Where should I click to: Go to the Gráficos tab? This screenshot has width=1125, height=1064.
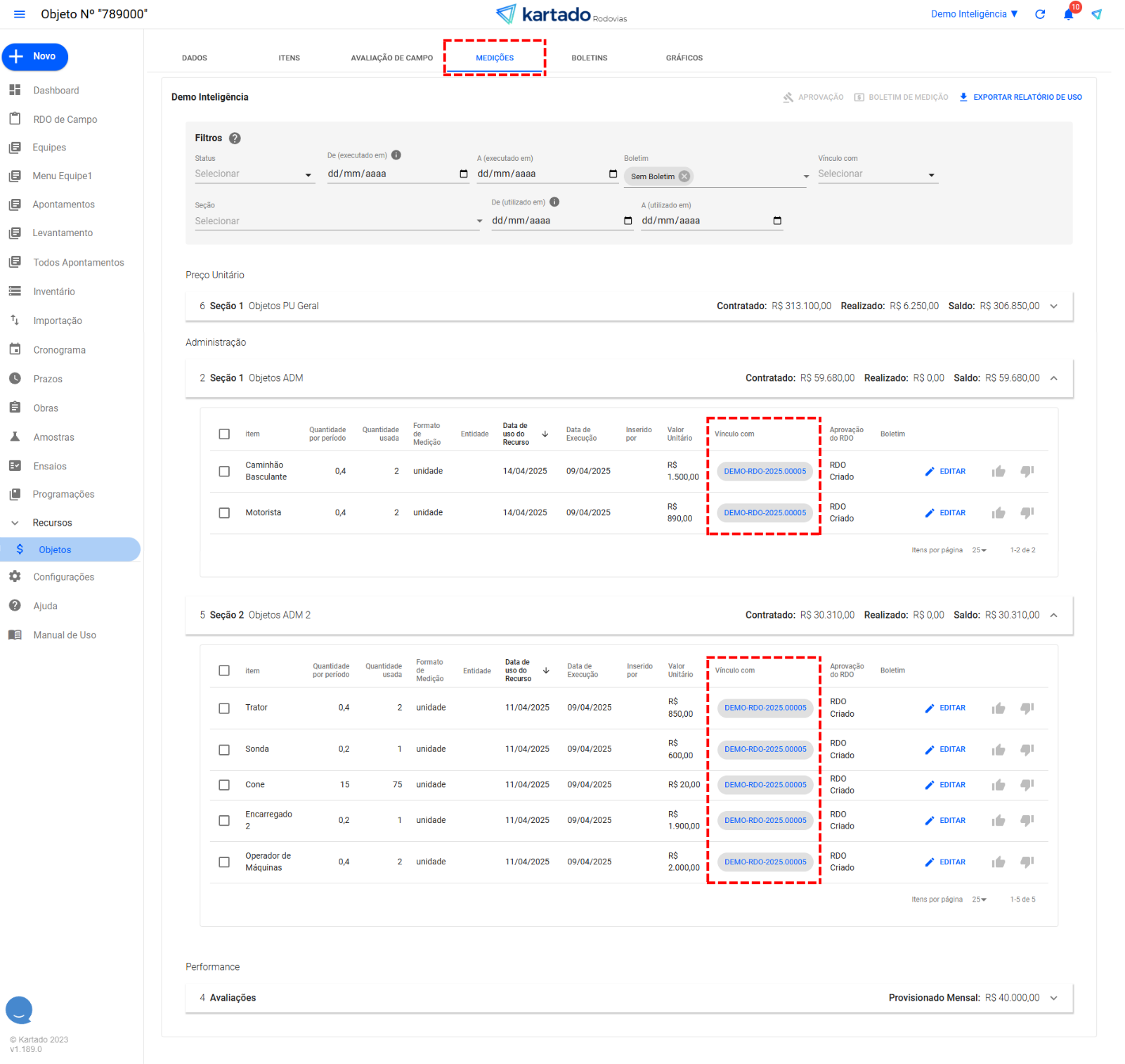tap(684, 58)
